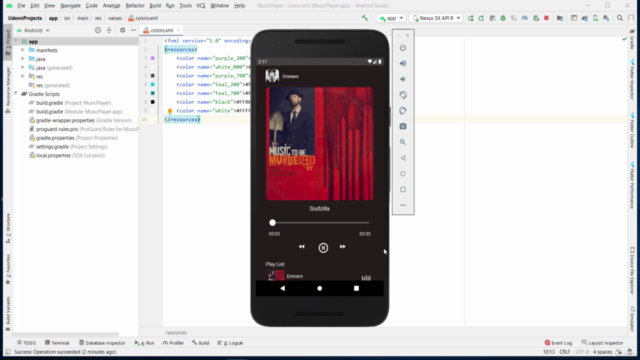Image resolution: width=640 pixels, height=360 pixels.
Task: Click the purple_200 color swatch in gutter
Action: 153,58
